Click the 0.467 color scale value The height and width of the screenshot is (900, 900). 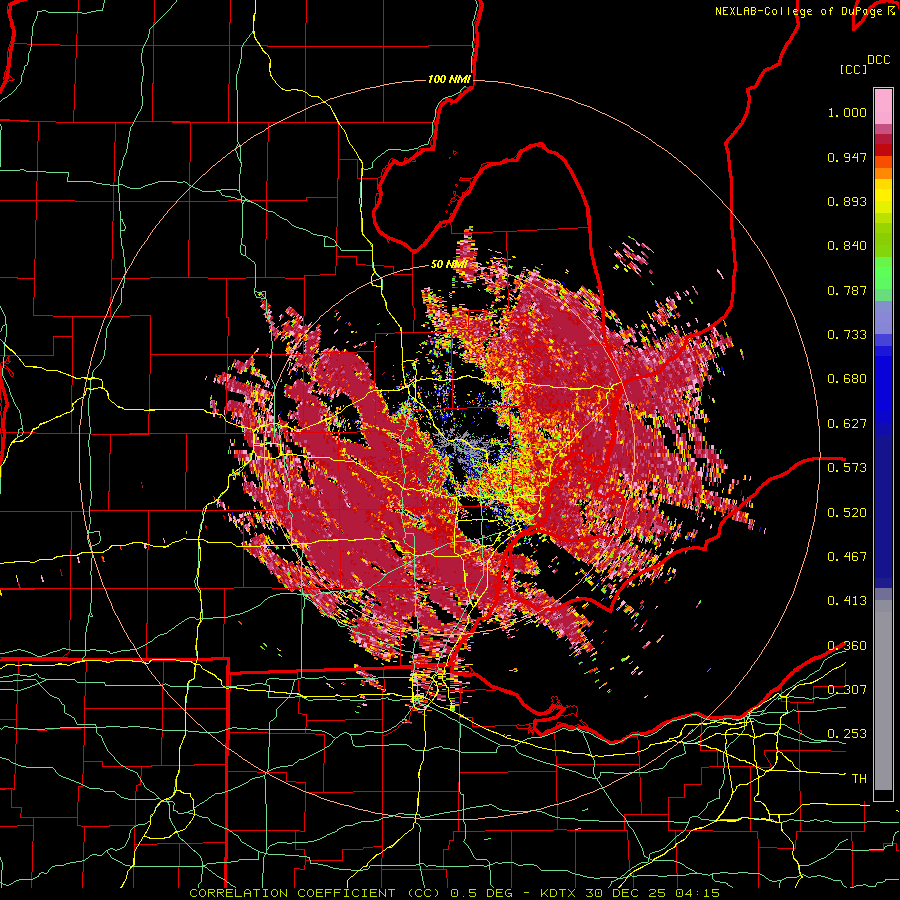847,556
